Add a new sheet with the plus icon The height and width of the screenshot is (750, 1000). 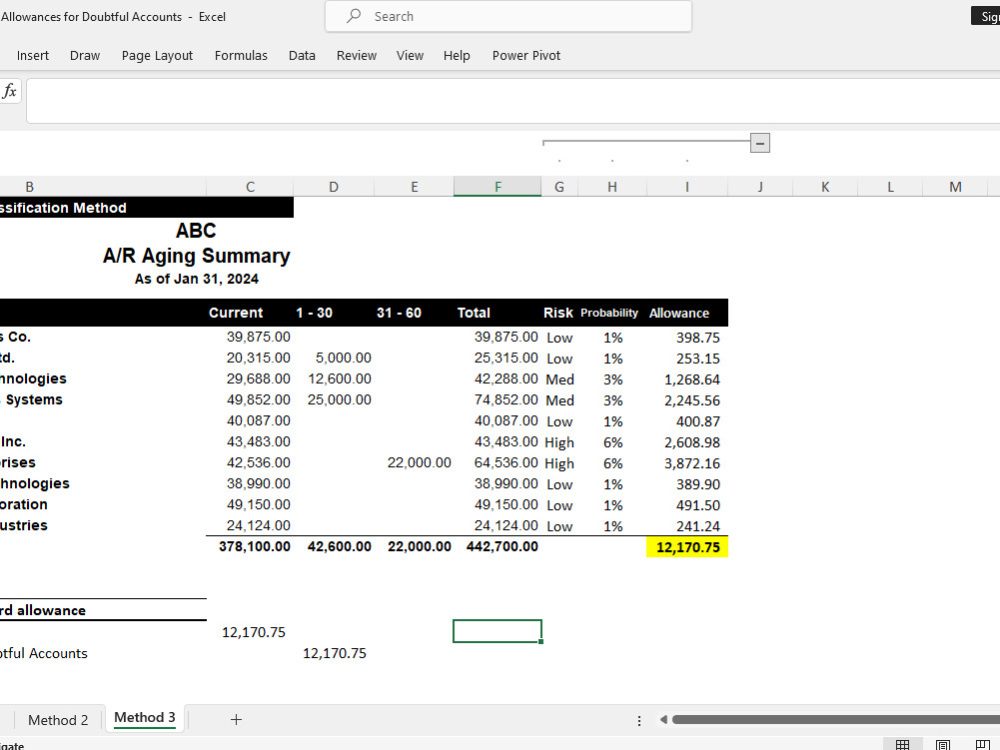(236, 719)
